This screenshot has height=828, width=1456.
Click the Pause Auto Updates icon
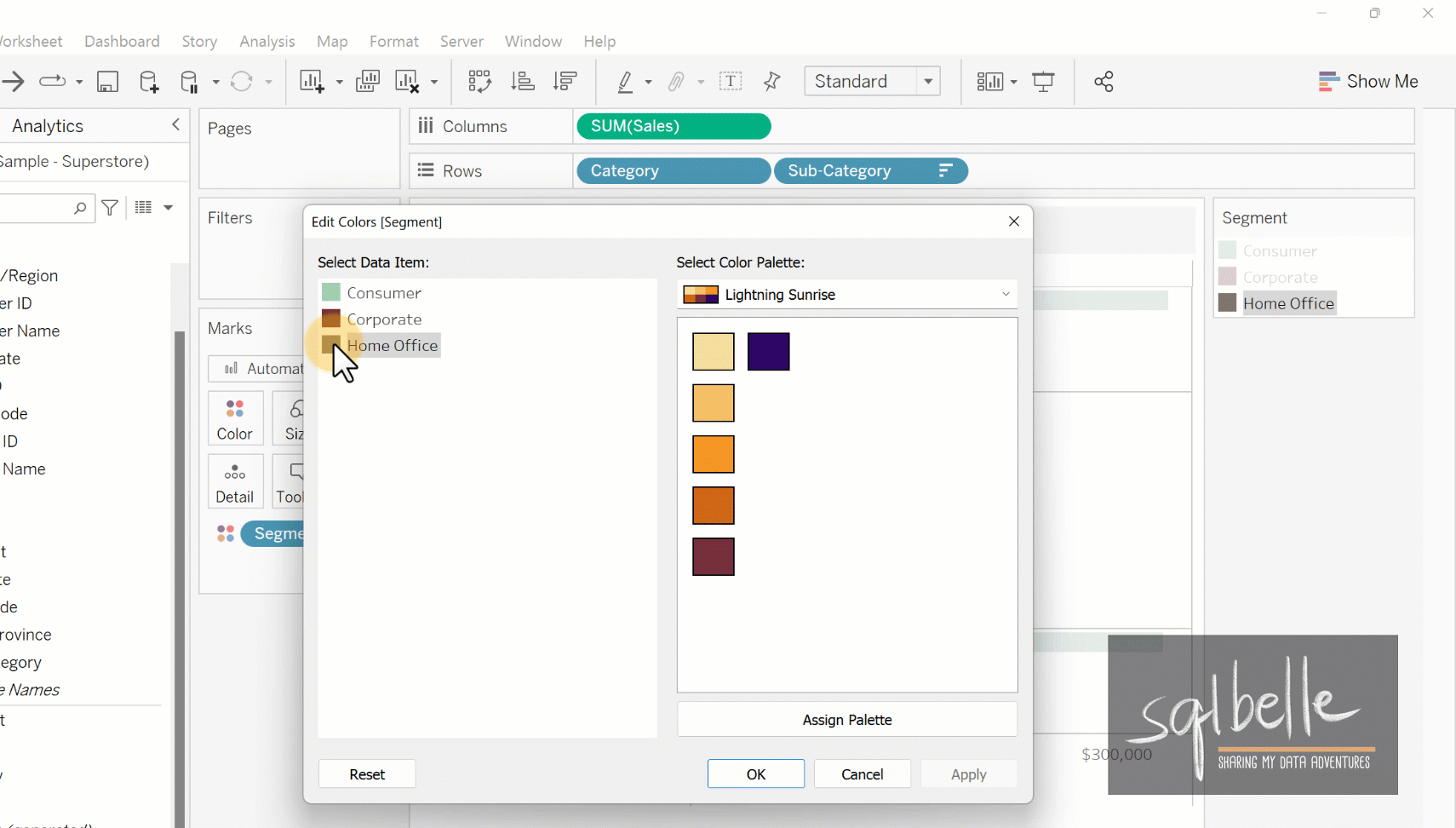pyautogui.click(x=190, y=82)
